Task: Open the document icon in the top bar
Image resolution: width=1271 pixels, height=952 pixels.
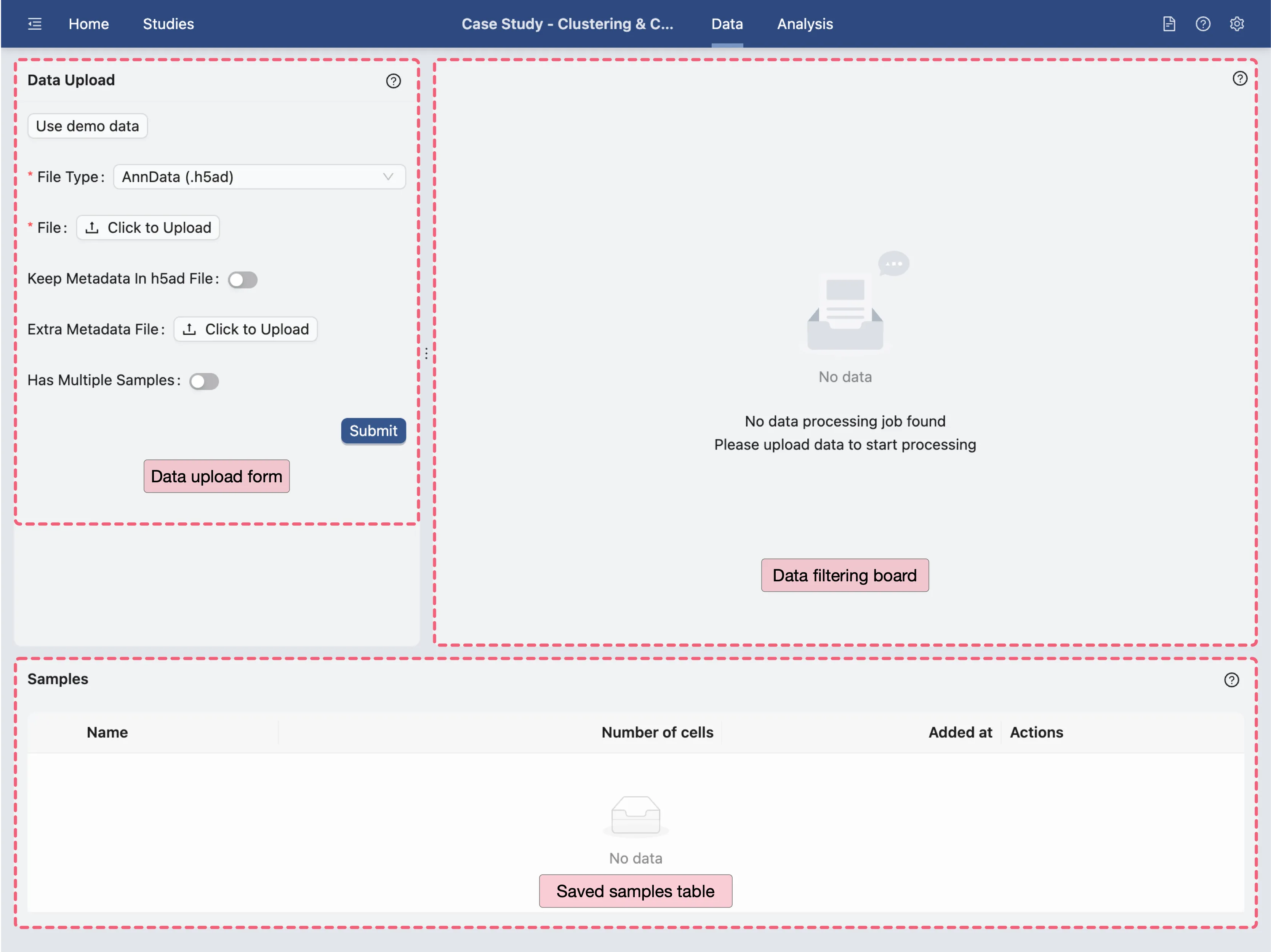Action: (1169, 24)
